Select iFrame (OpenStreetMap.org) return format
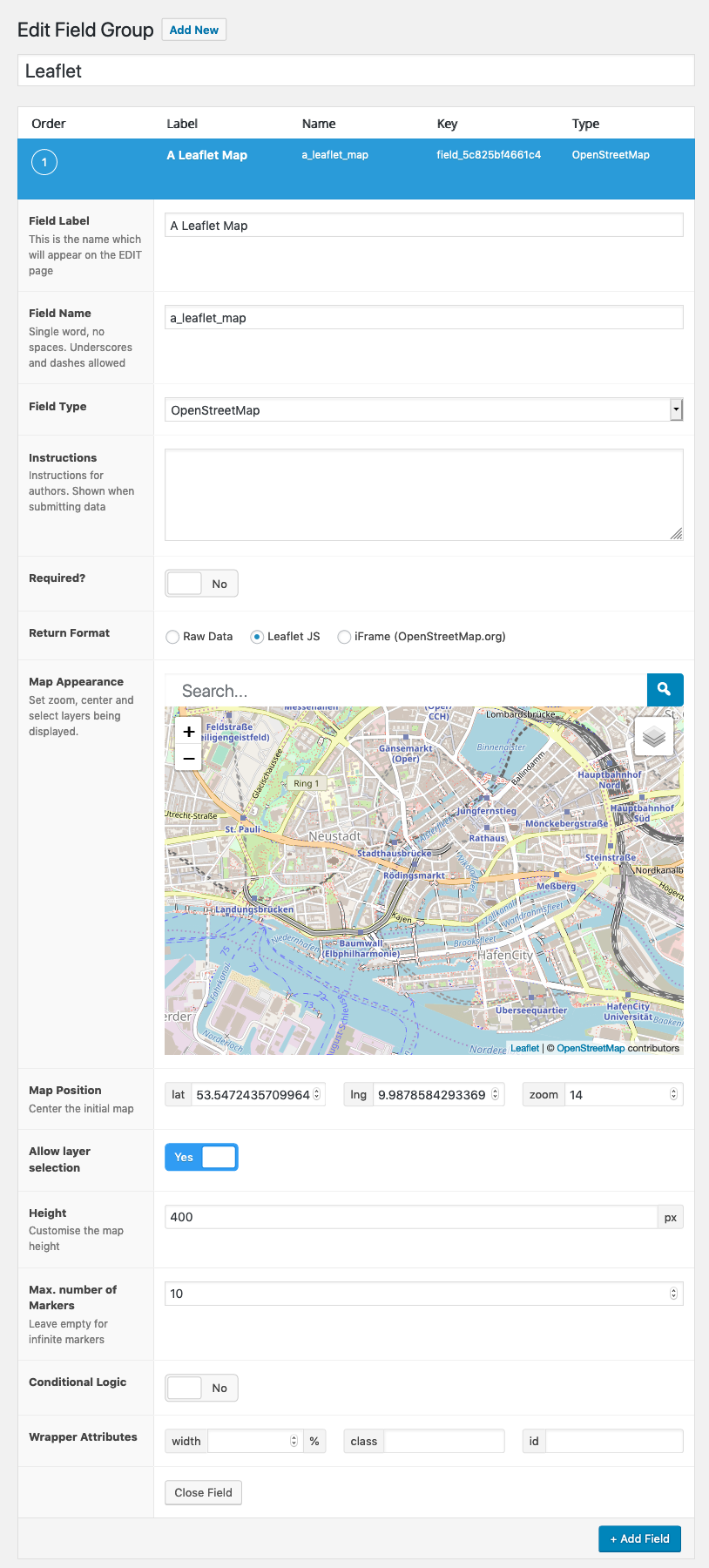The image size is (709, 1568). 344,637
